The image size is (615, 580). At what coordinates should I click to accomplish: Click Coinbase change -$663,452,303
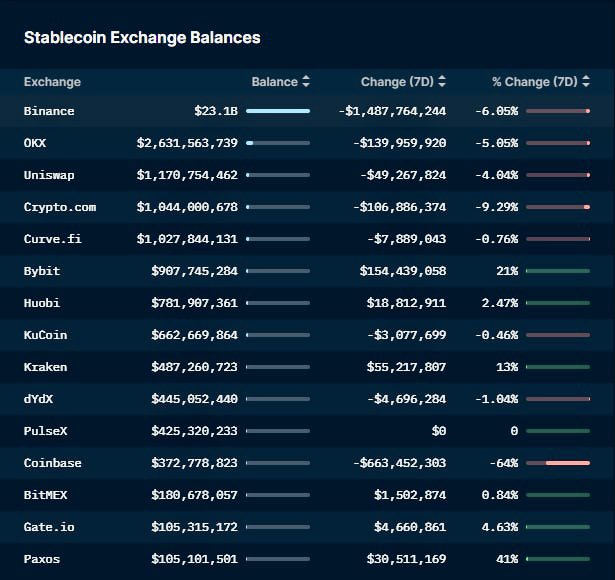pos(399,463)
